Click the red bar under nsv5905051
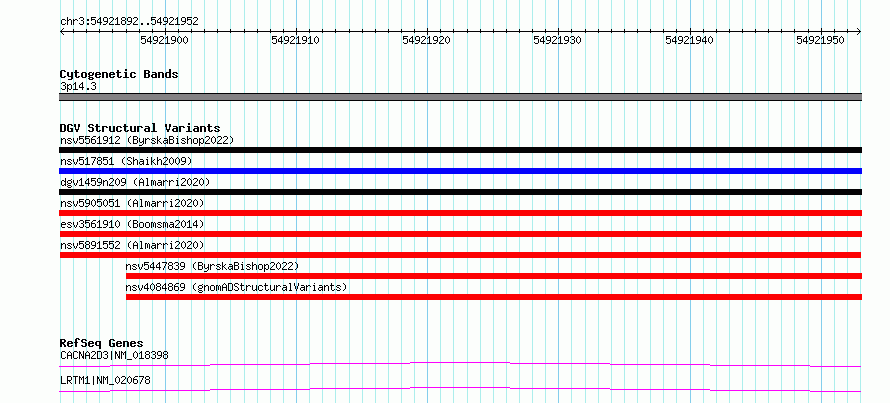Image resolution: width=890 pixels, height=403 pixels. (460, 213)
